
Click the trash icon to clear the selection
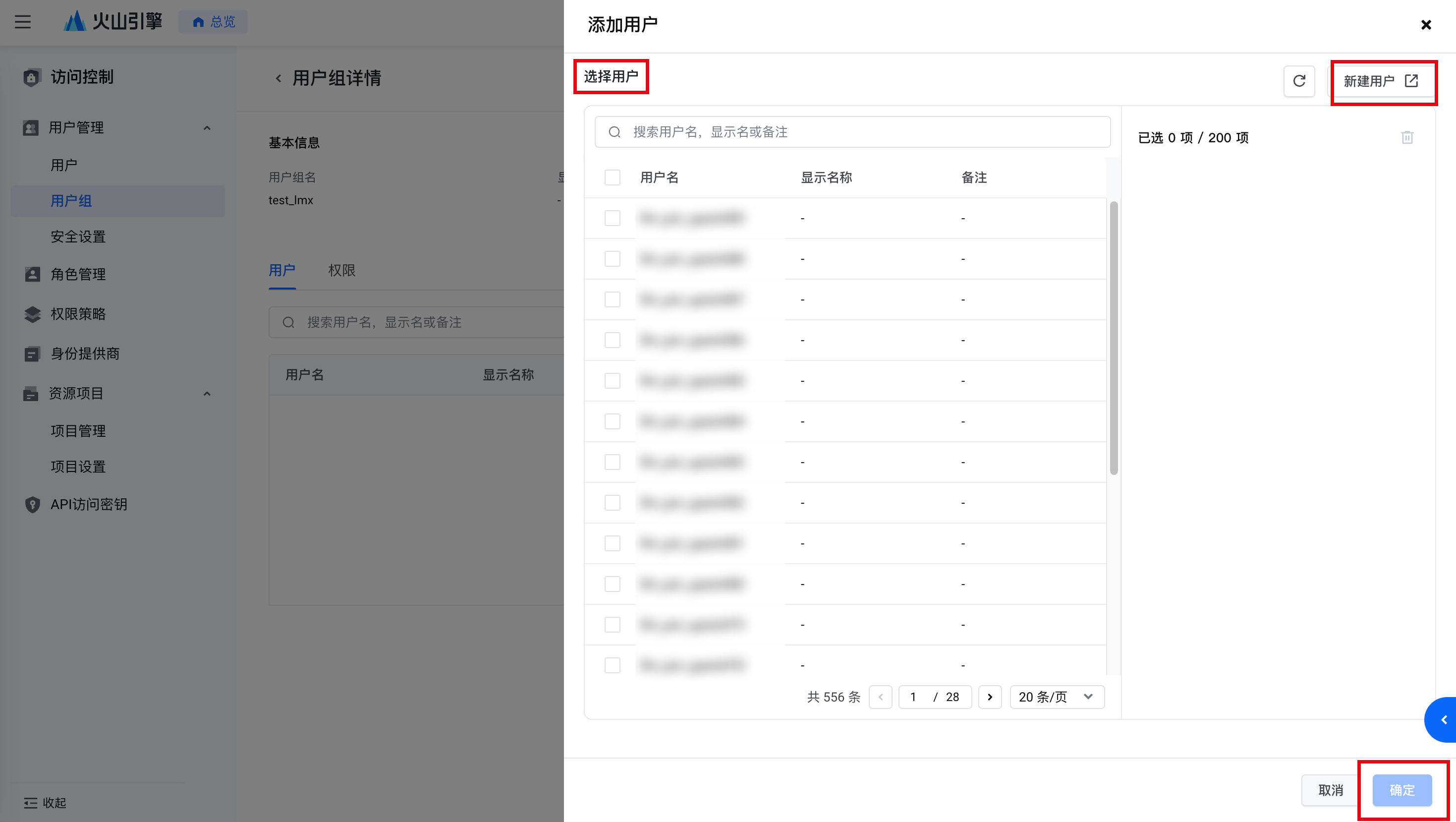(x=1407, y=137)
